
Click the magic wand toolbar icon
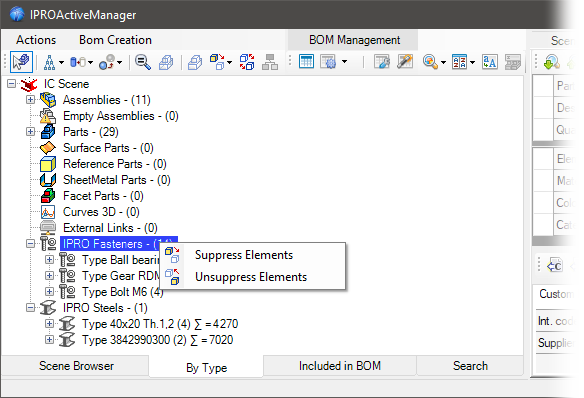point(405,61)
